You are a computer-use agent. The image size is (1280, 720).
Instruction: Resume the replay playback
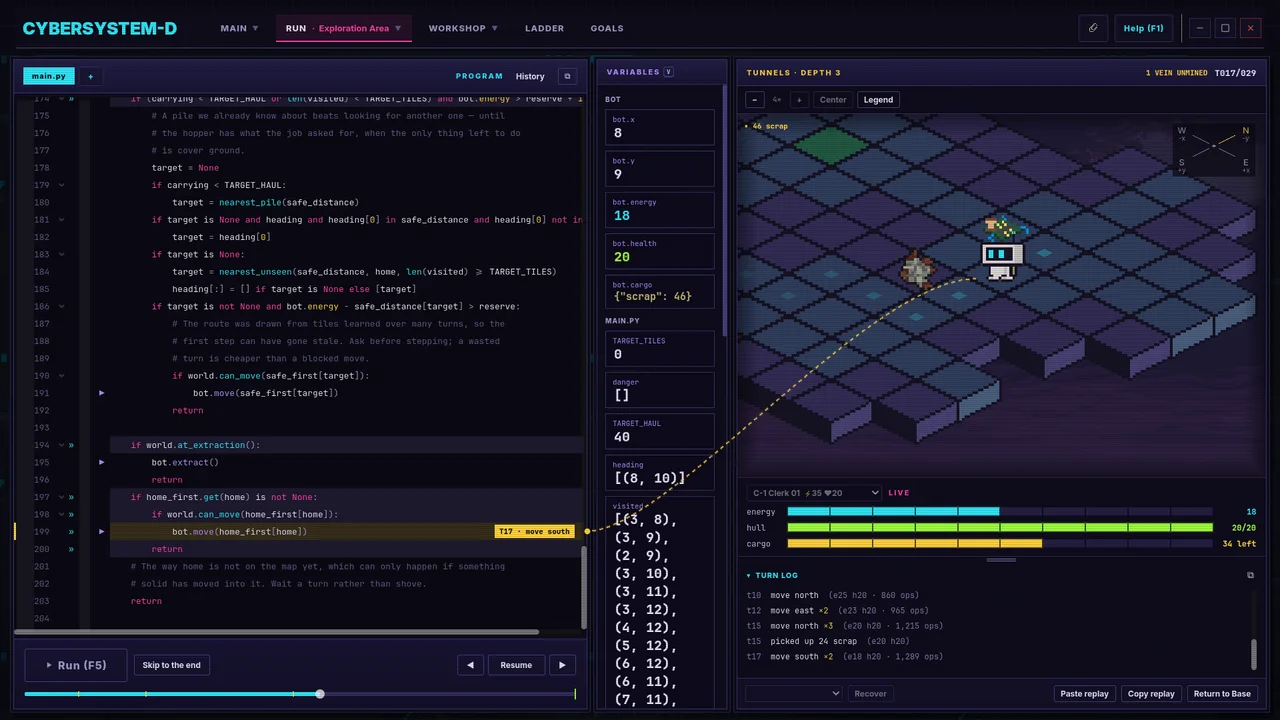coord(516,665)
